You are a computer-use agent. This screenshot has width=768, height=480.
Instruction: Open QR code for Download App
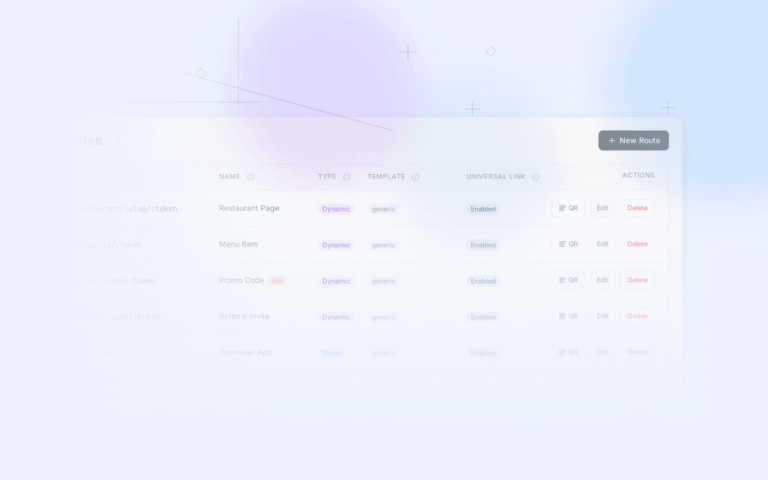568,352
